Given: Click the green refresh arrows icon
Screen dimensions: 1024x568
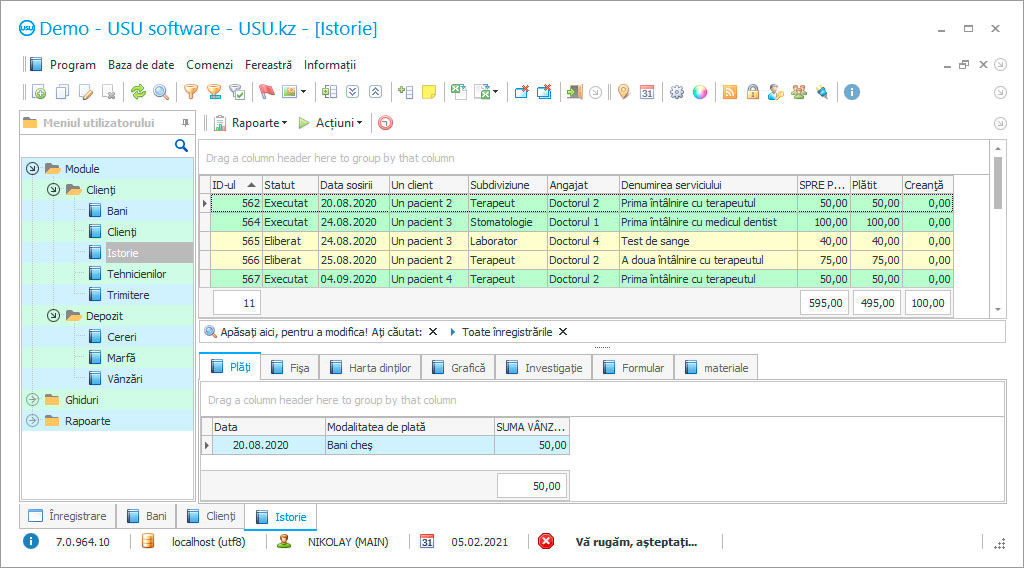Looking at the screenshot, I should [x=138, y=92].
